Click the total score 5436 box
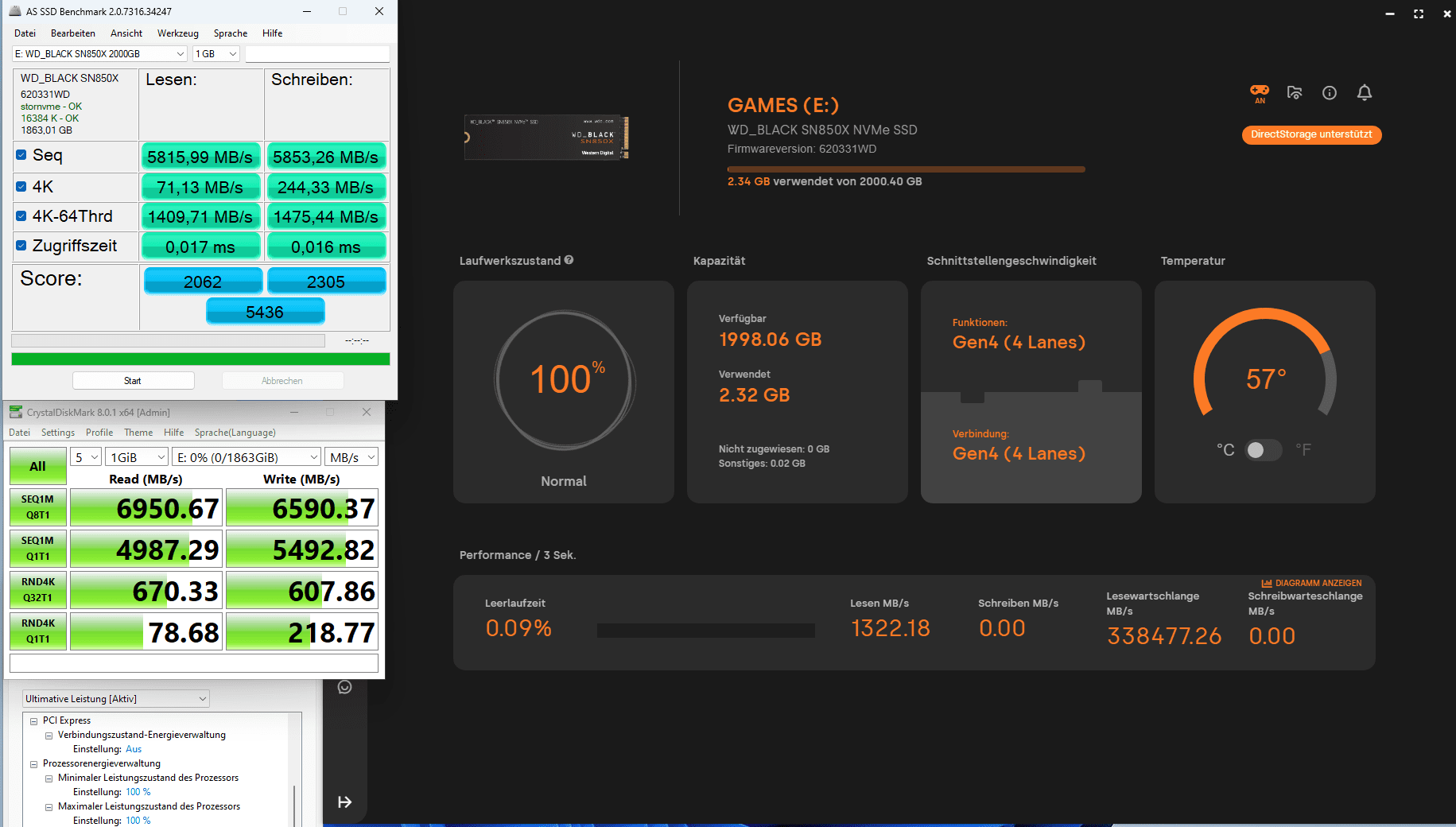This screenshot has width=1456, height=827. [x=265, y=312]
